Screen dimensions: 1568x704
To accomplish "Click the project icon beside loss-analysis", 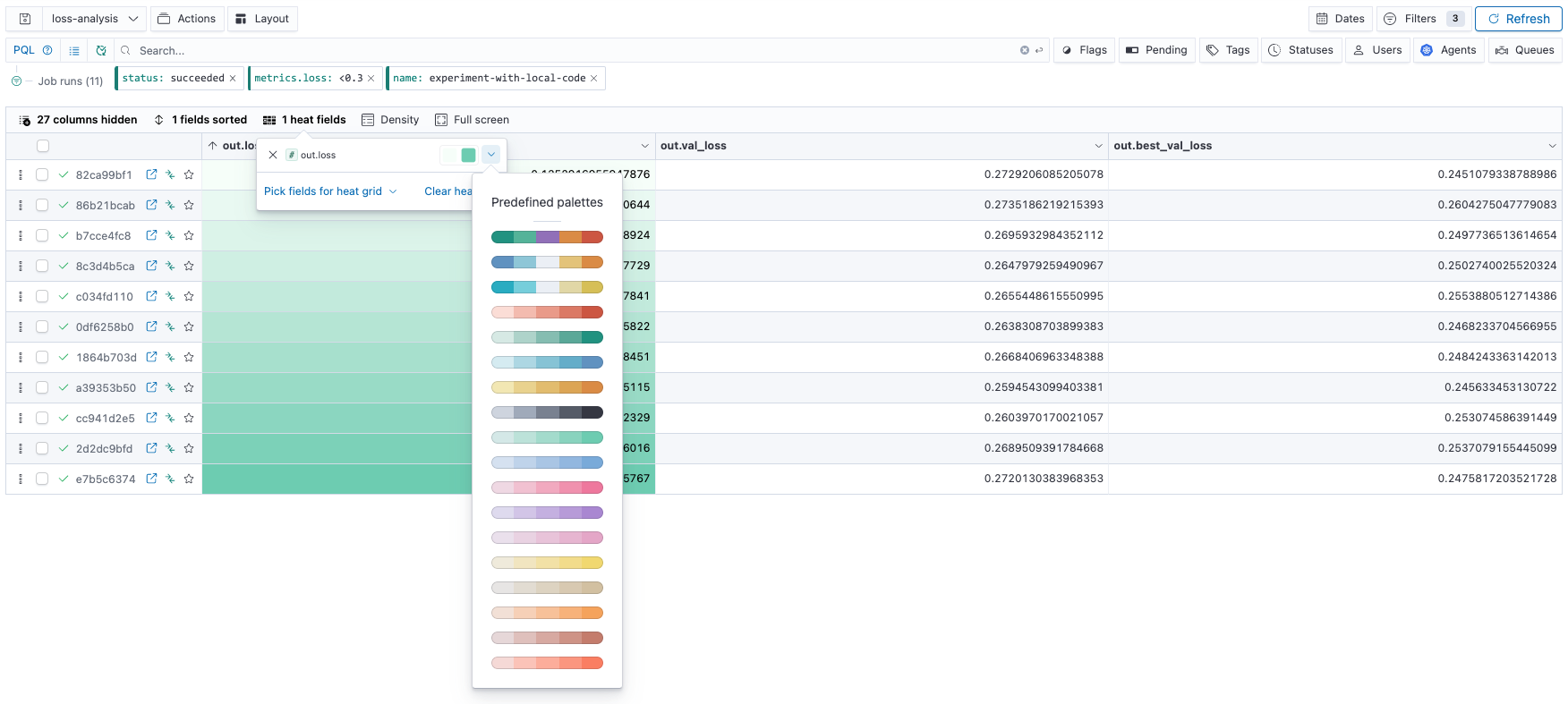I will click(x=25, y=19).
